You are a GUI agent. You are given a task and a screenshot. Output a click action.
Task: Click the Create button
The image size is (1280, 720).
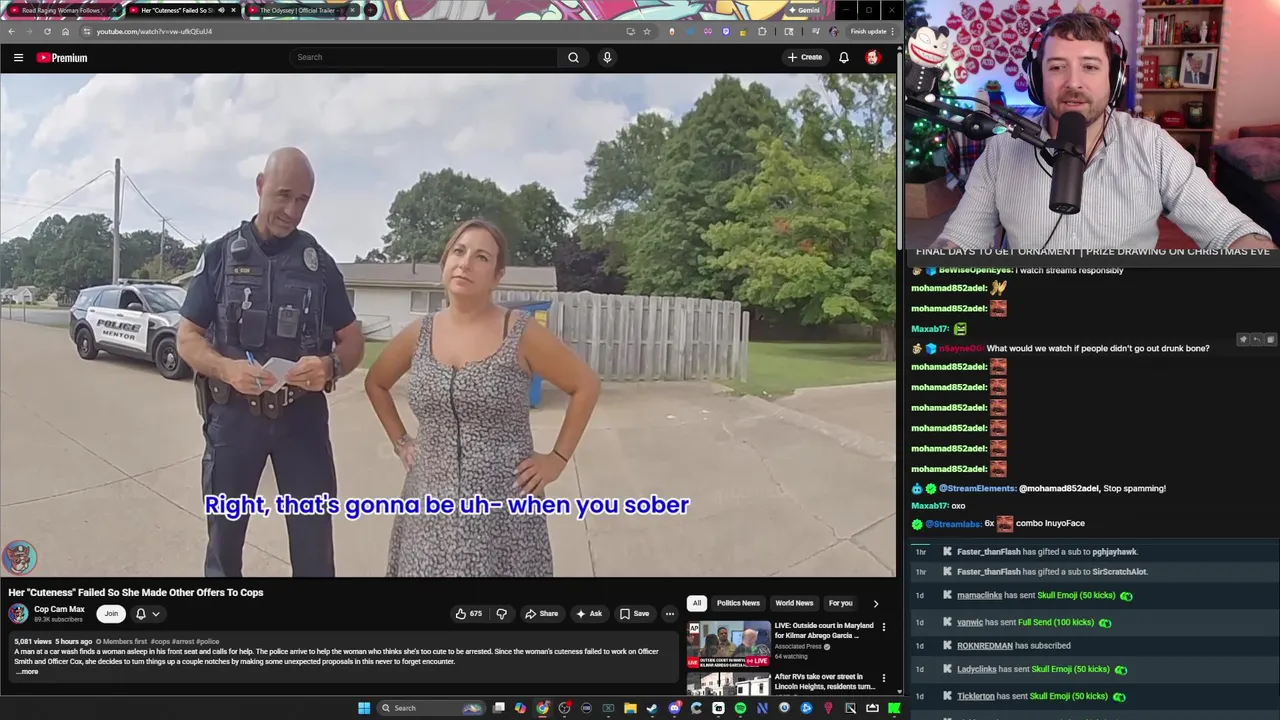pos(805,57)
